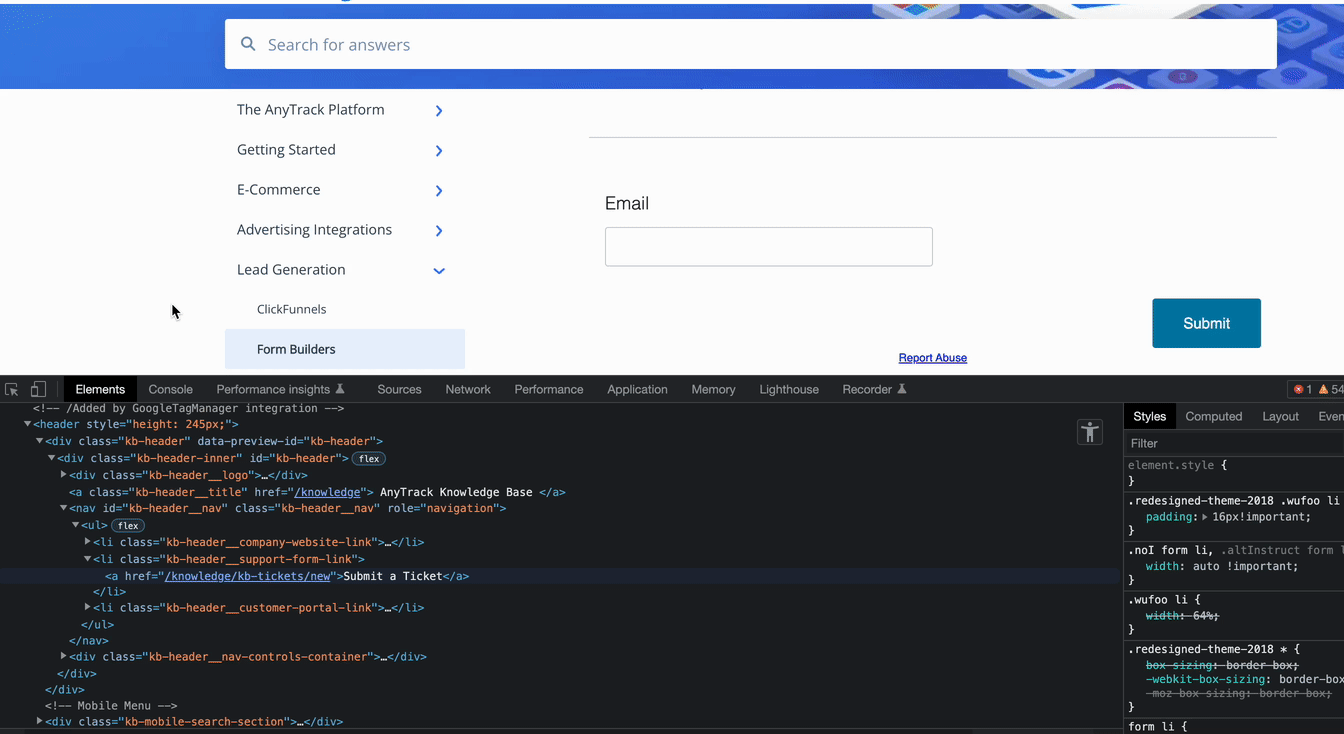Open the Console tab
This screenshot has height=734, width=1344.
click(x=170, y=389)
